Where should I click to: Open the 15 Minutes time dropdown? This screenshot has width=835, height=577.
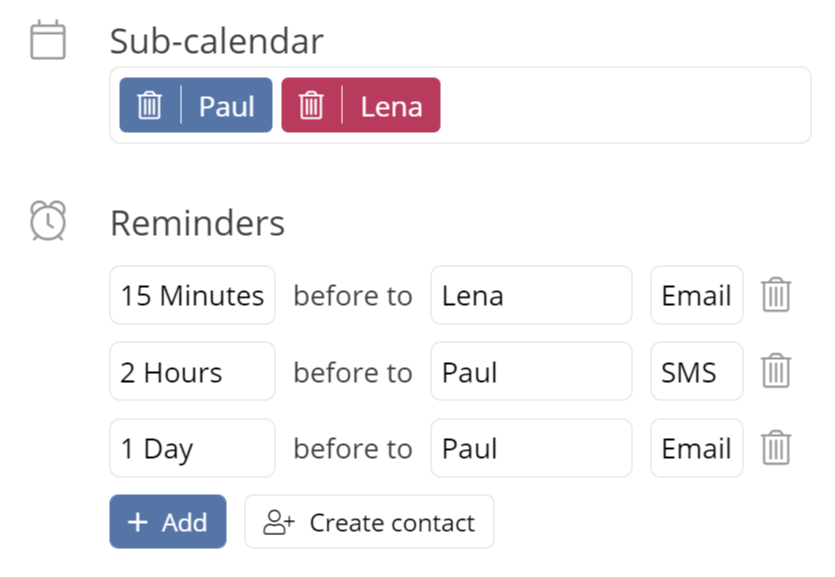(x=192, y=295)
